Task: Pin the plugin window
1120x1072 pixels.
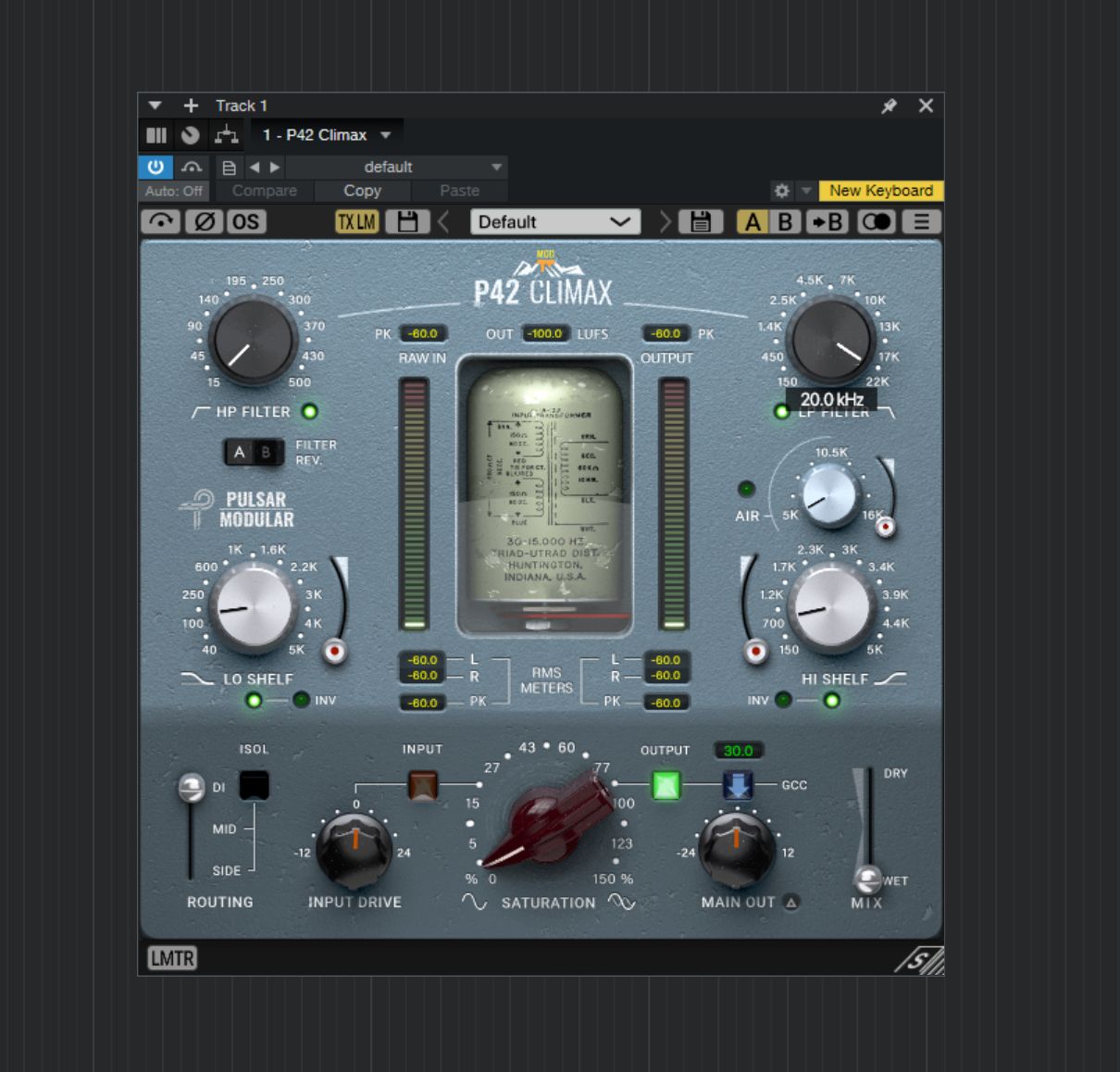Action: pos(890,106)
